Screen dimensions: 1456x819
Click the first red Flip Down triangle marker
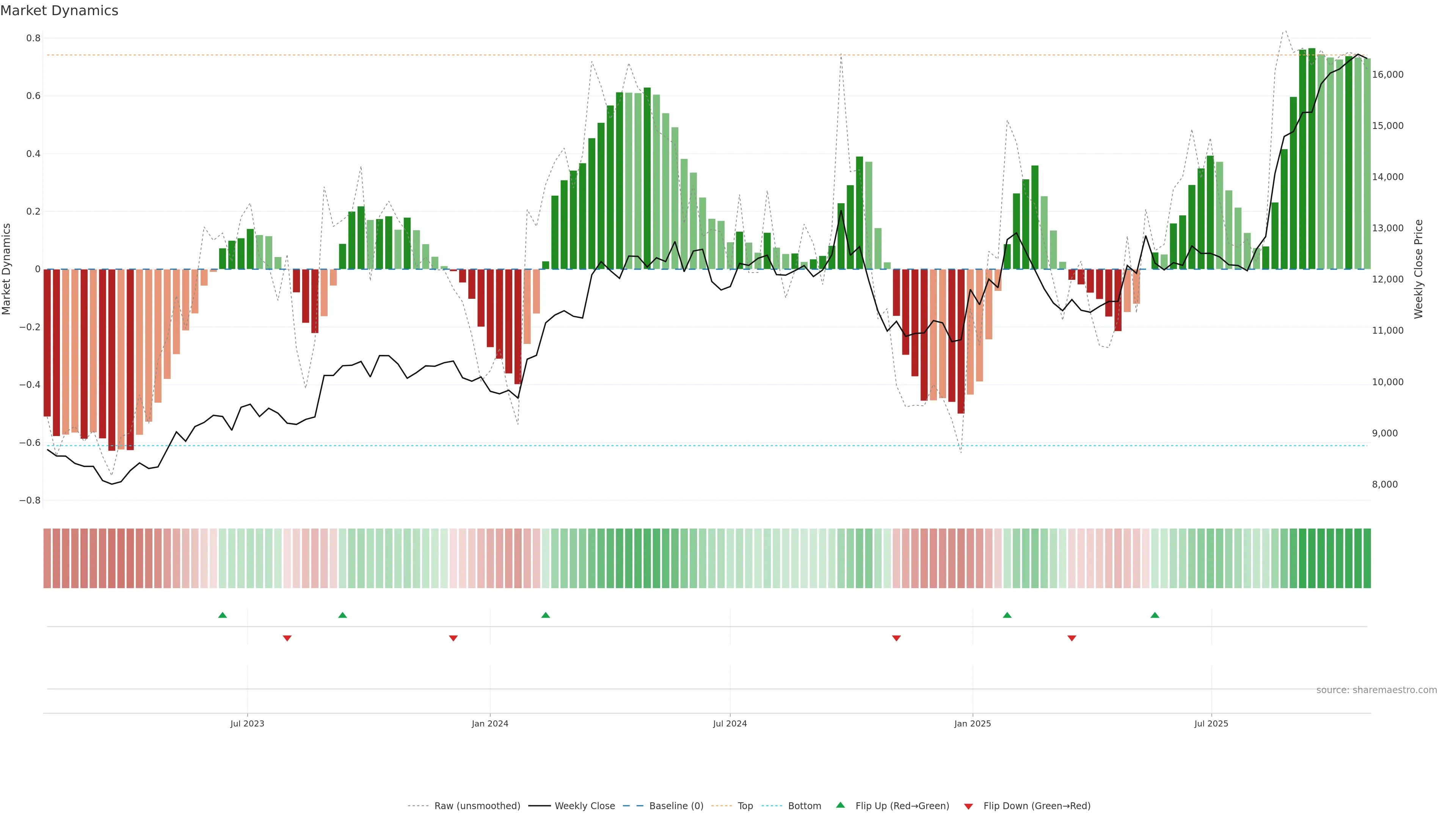[x=287, y=638]
